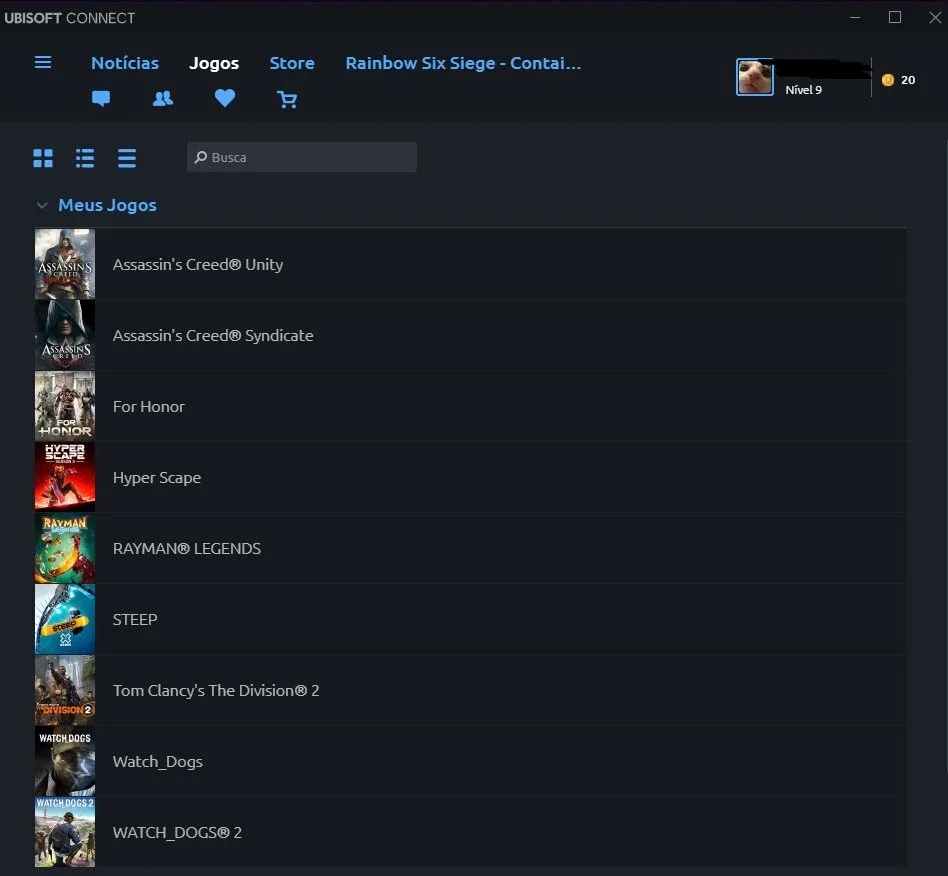Open the chat messages icon

click(101, 98)
